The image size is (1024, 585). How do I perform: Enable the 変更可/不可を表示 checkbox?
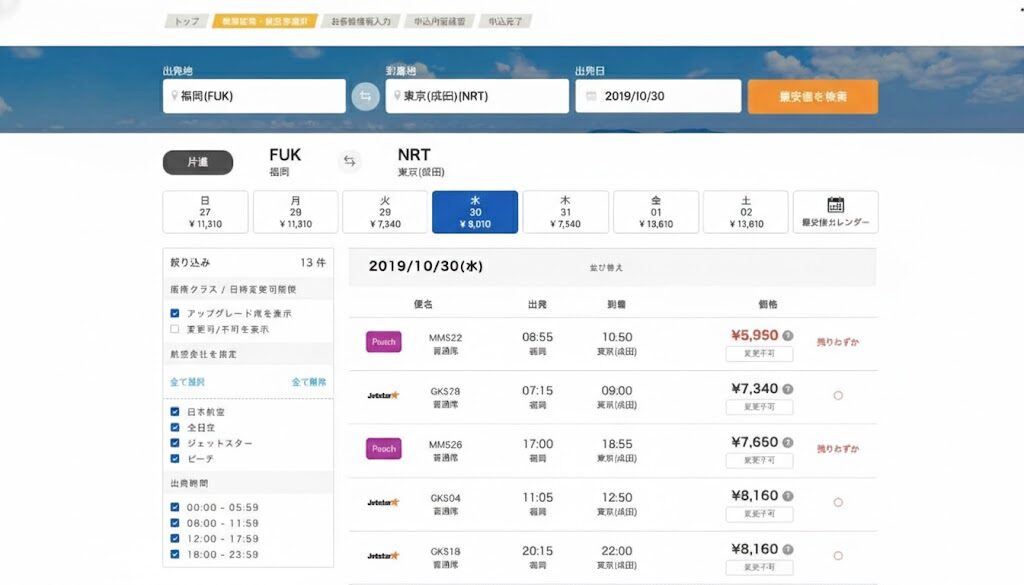coord(175,329)
